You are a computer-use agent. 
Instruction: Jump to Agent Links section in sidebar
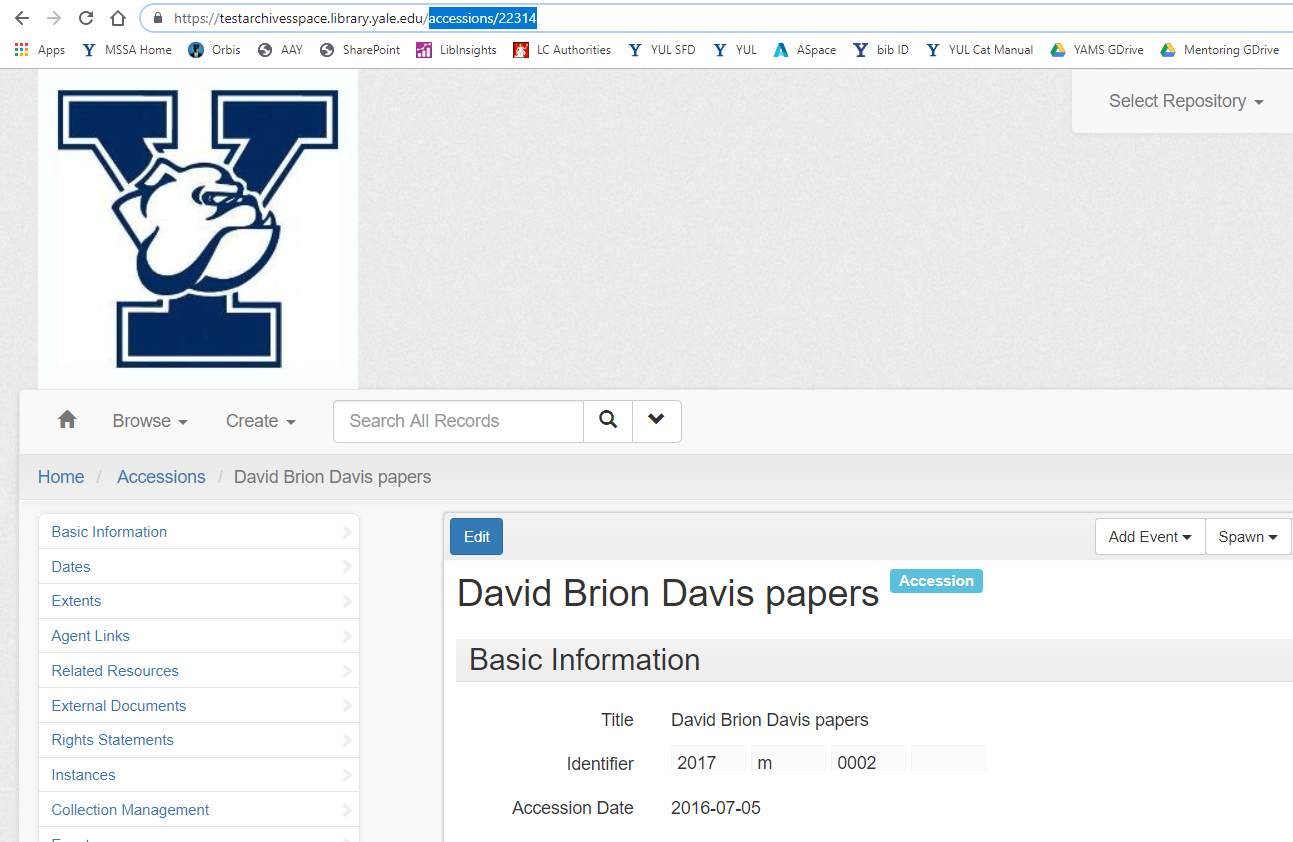pos(198,636)
